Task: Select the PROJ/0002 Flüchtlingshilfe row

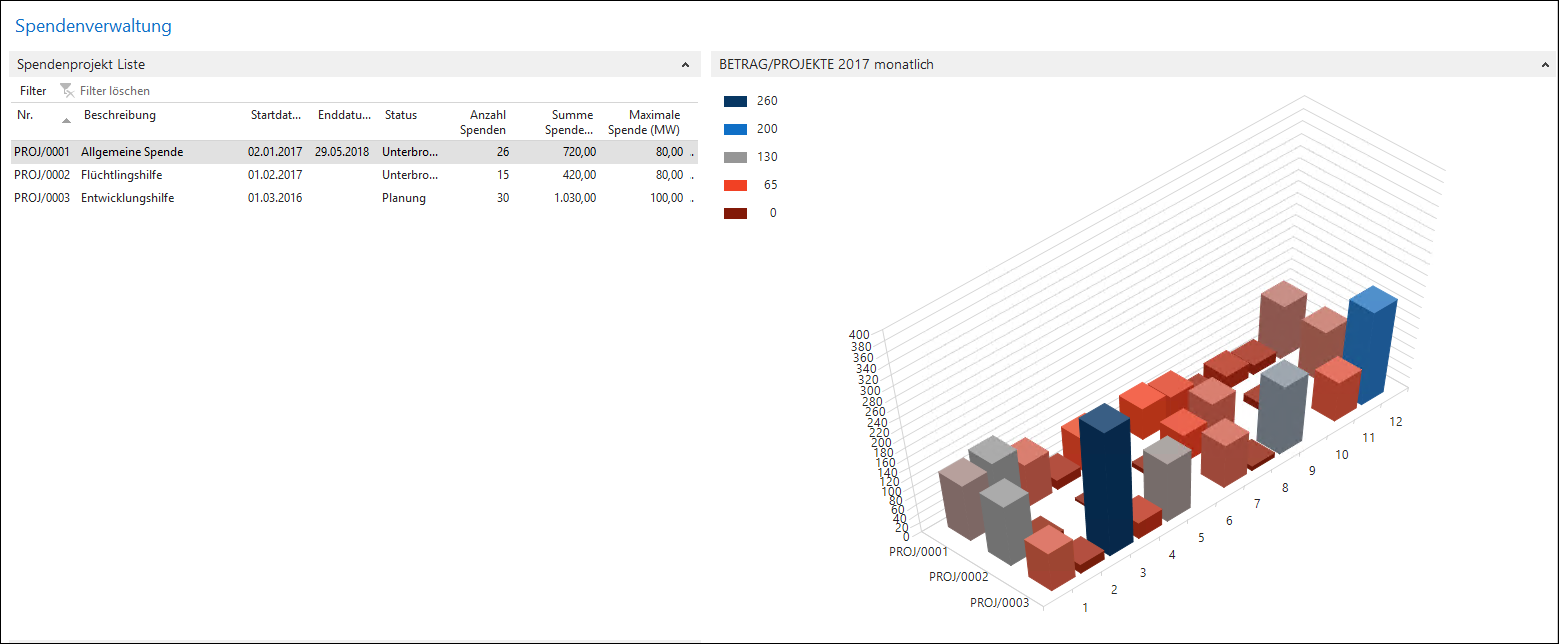Action: click(120, 175)
